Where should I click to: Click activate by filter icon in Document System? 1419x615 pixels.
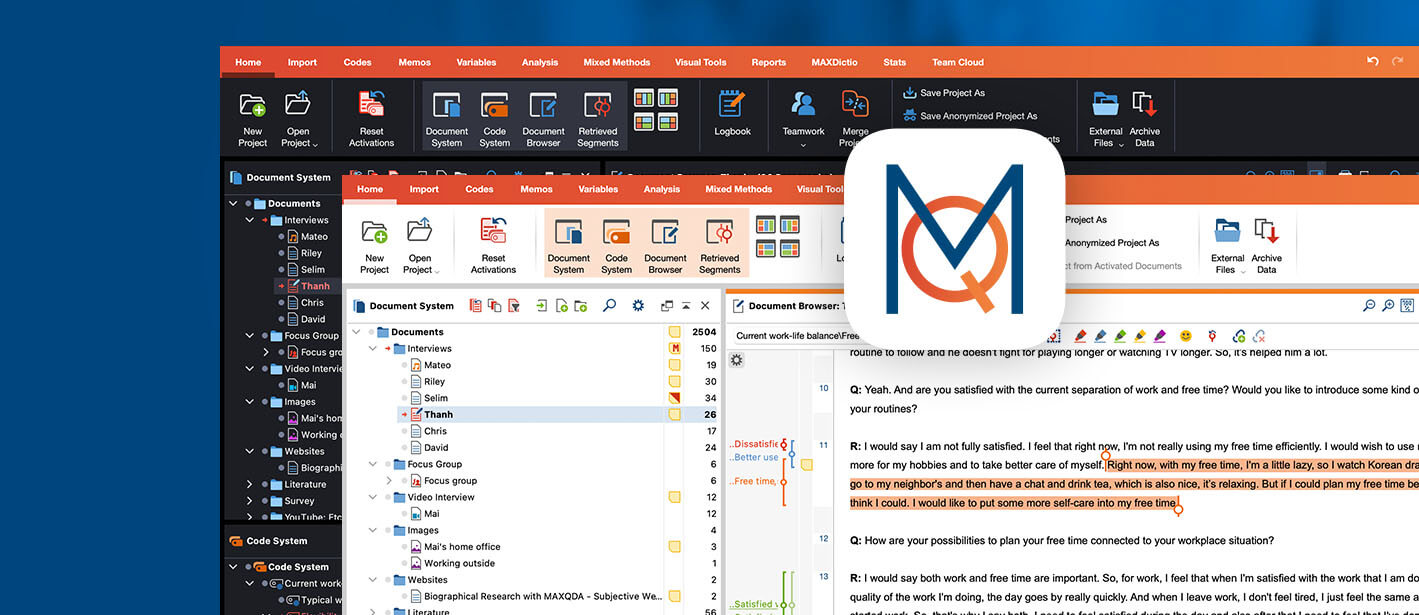point(514,306)
